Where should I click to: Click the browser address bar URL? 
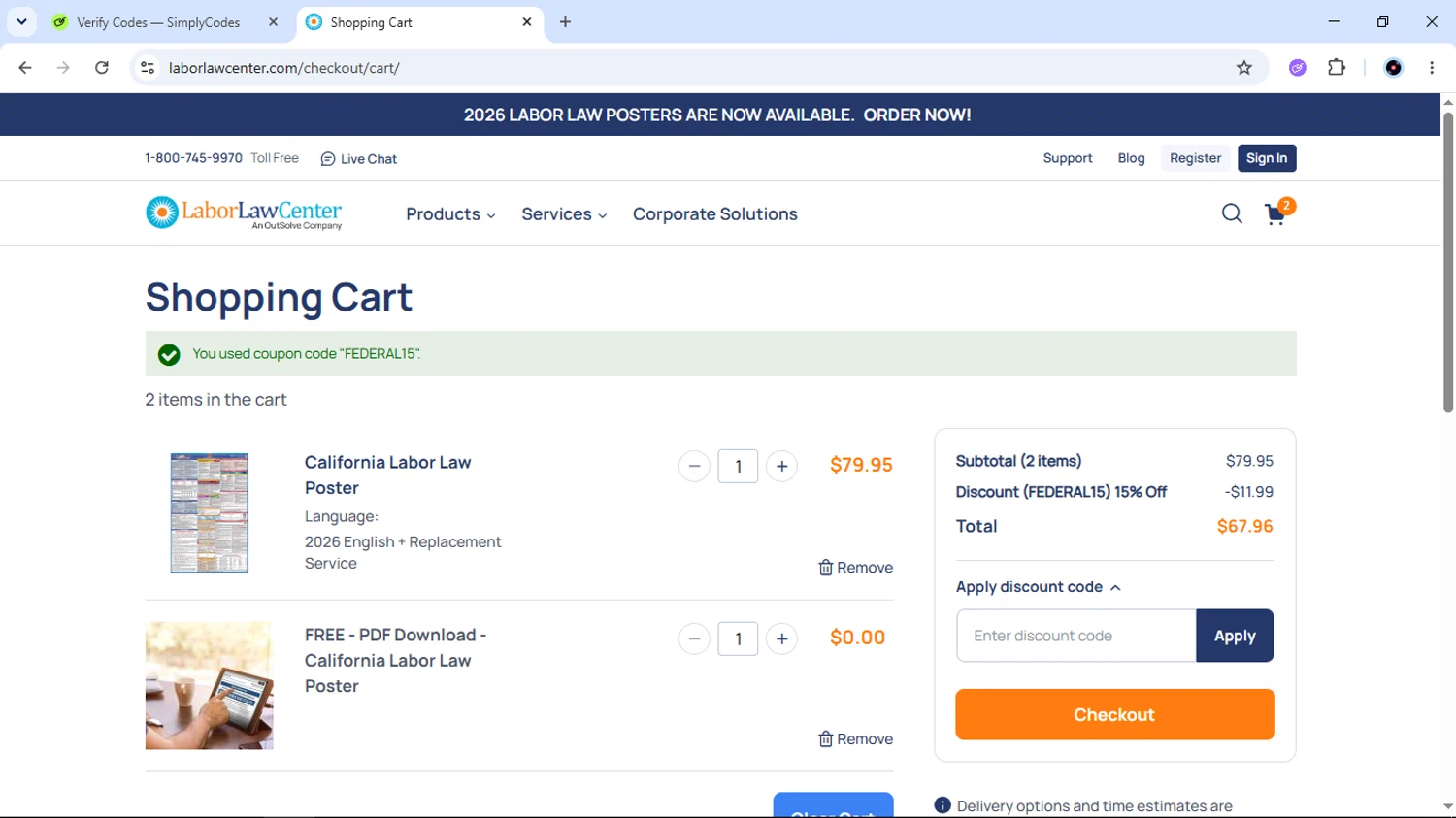point(283,68)
